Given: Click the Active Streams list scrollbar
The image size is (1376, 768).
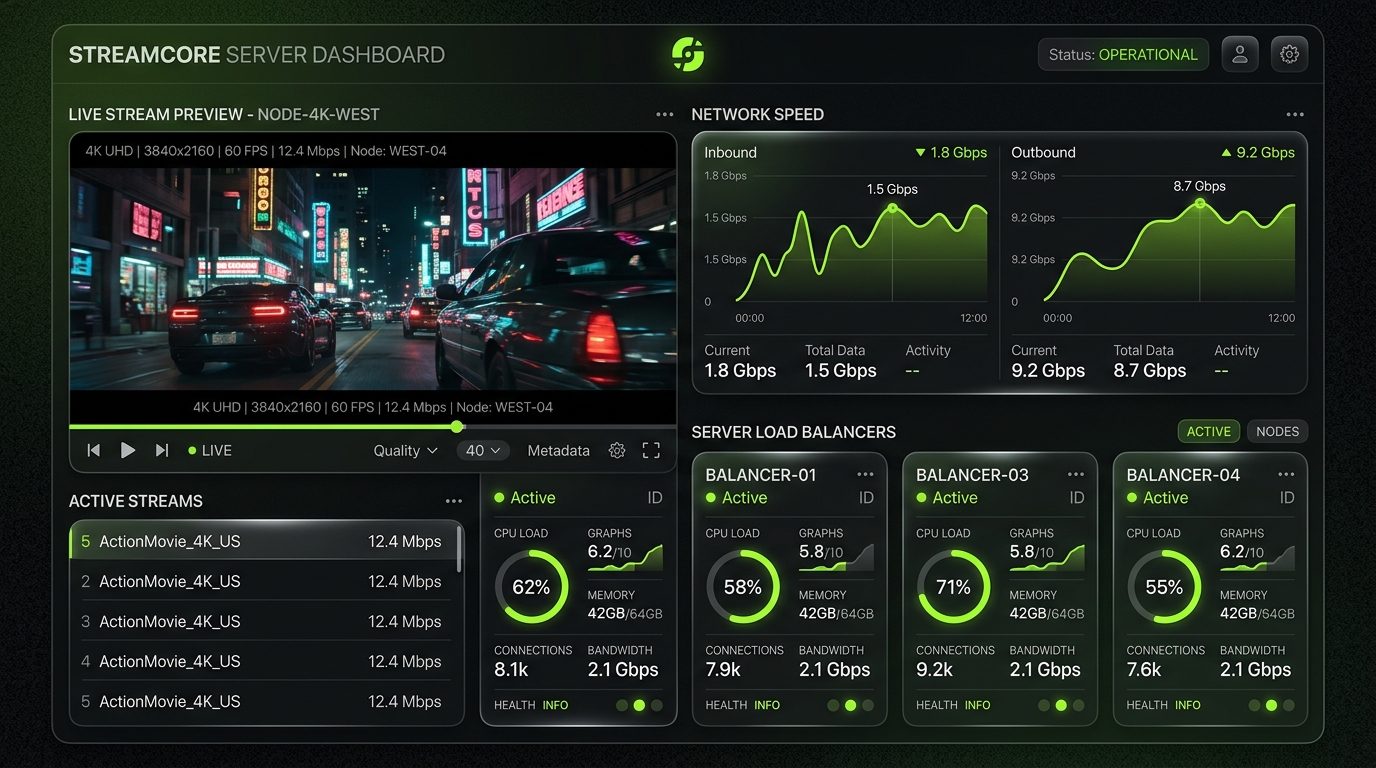Looking at the screenshot, I should tap(459, 549).
